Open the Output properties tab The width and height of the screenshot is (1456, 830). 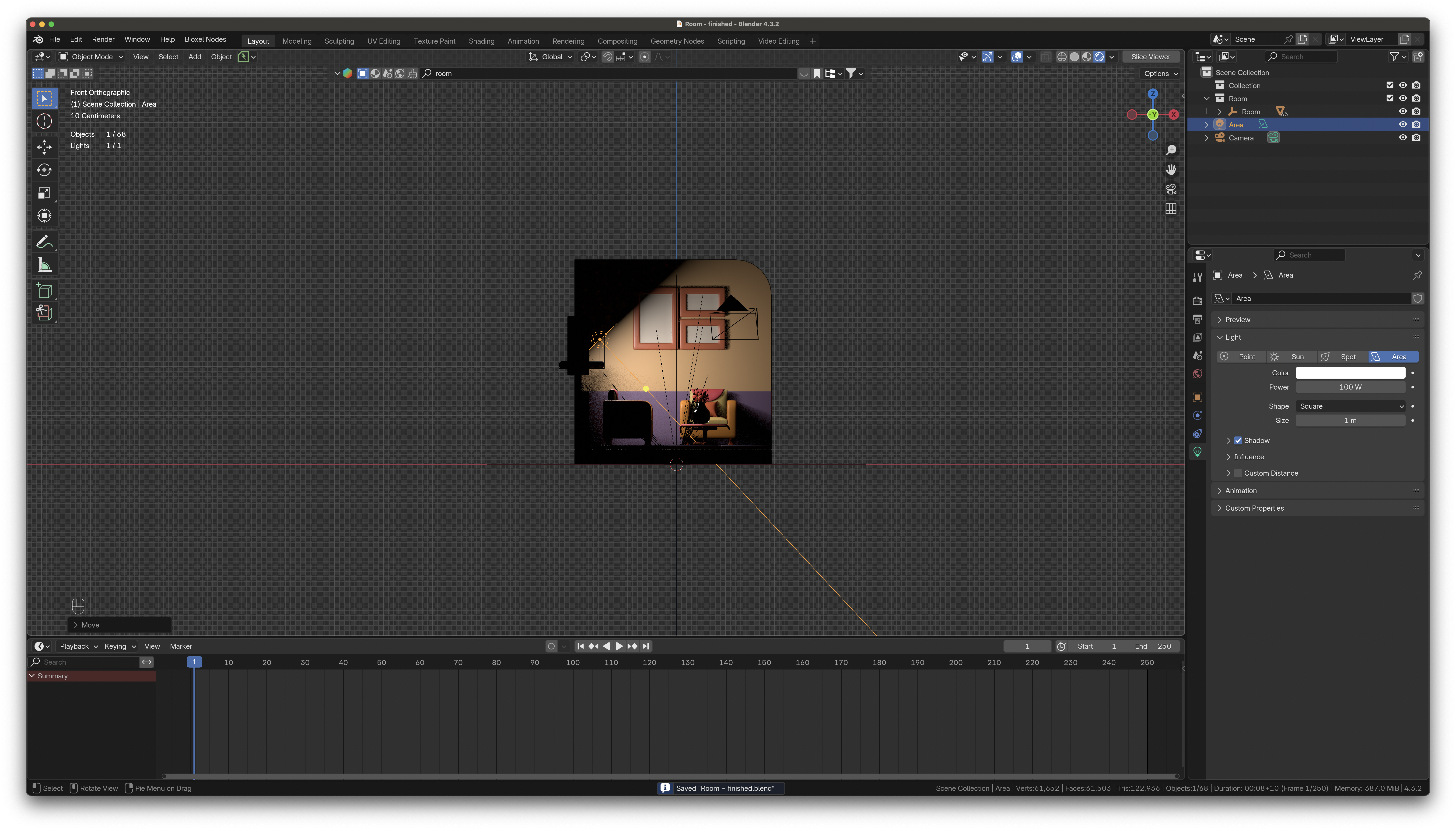tap(1198, 319)
